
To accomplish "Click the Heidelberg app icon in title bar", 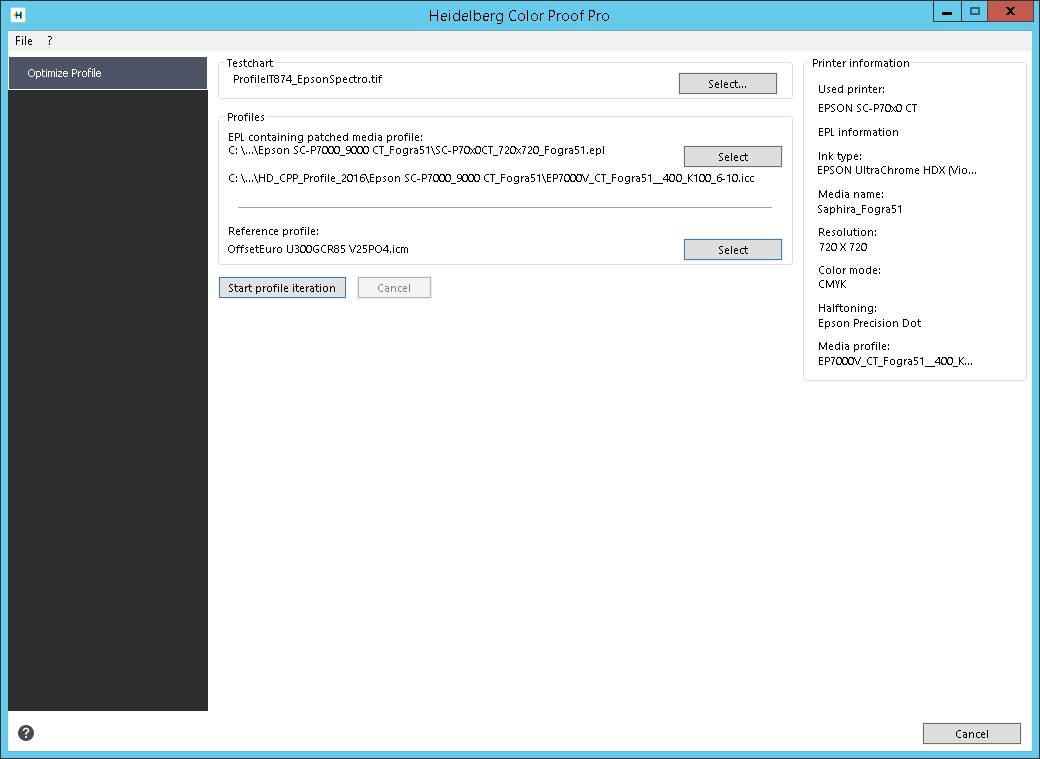I will 18,15.
